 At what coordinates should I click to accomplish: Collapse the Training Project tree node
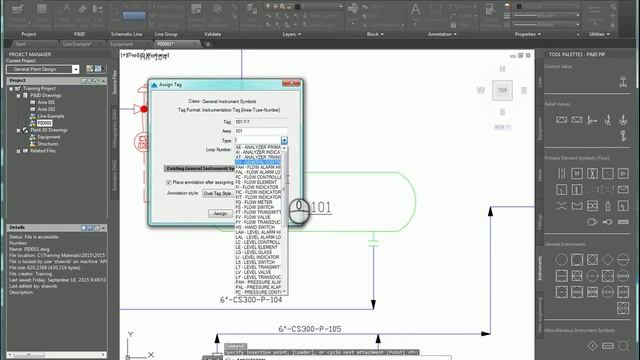click(11, 89)
